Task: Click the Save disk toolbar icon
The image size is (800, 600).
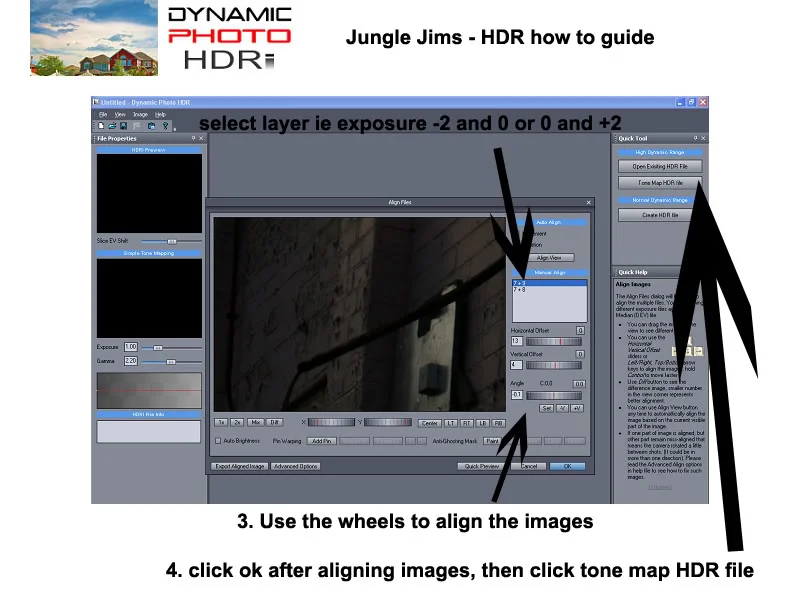Action: tap(123, 126)
